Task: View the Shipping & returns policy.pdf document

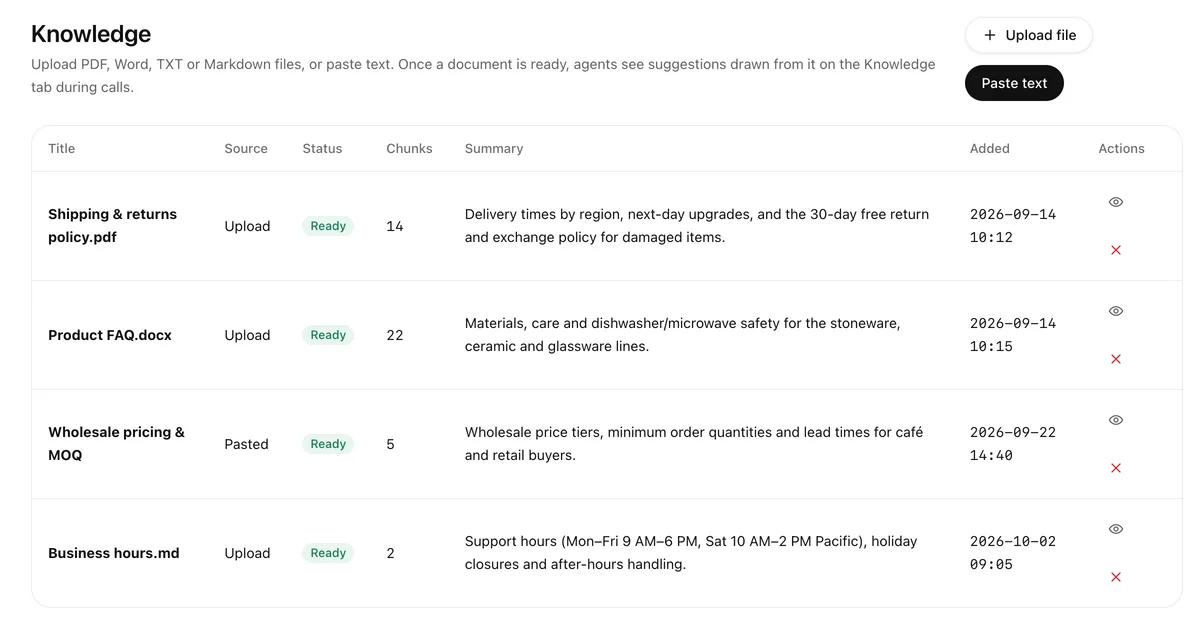Action: 1116,202
